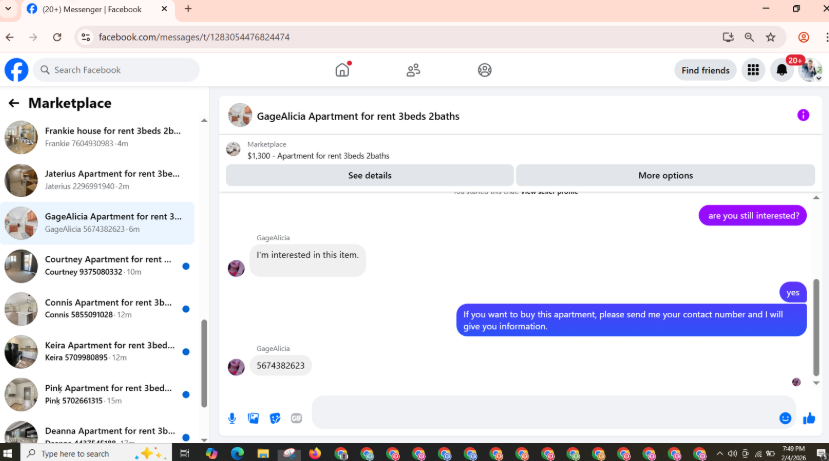The image size is (829, 461).
Task: Click the Windows taskbar search box
Action: pyautogui.click(x=96, y=453)
